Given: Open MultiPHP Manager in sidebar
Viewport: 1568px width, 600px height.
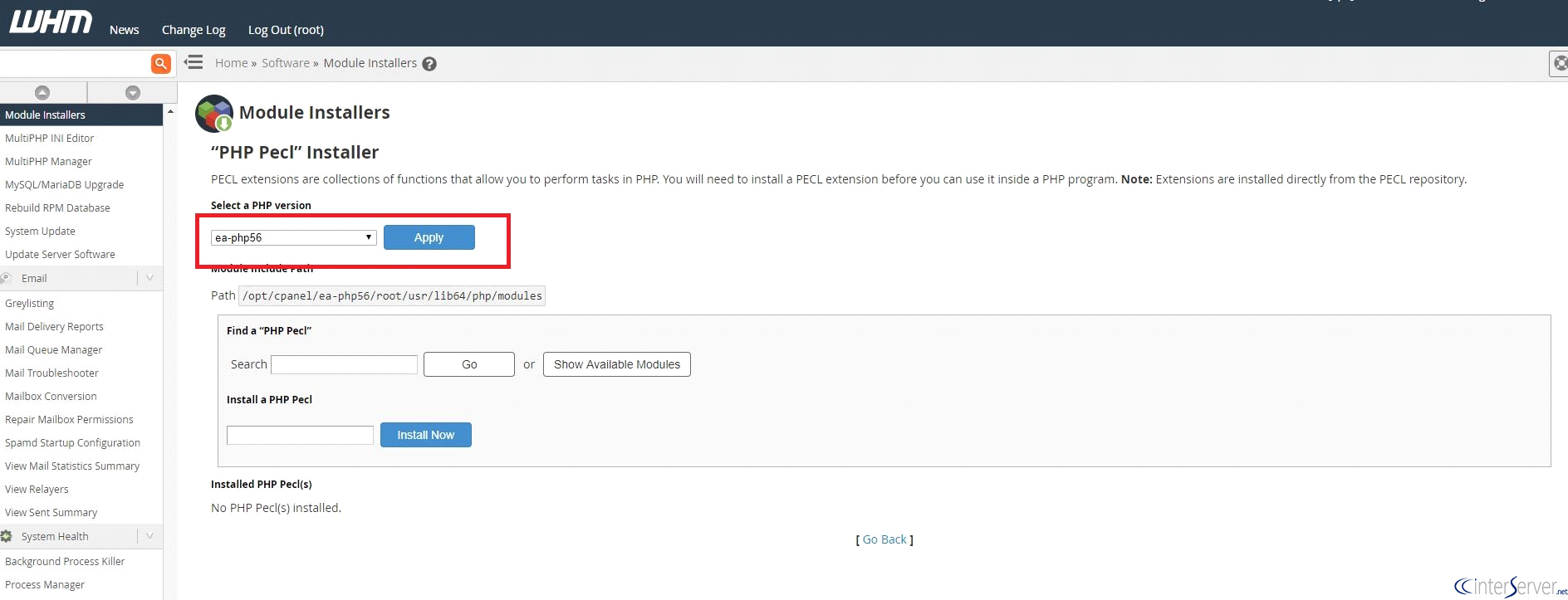Looking at the screenshot, I should click(48, 162).
